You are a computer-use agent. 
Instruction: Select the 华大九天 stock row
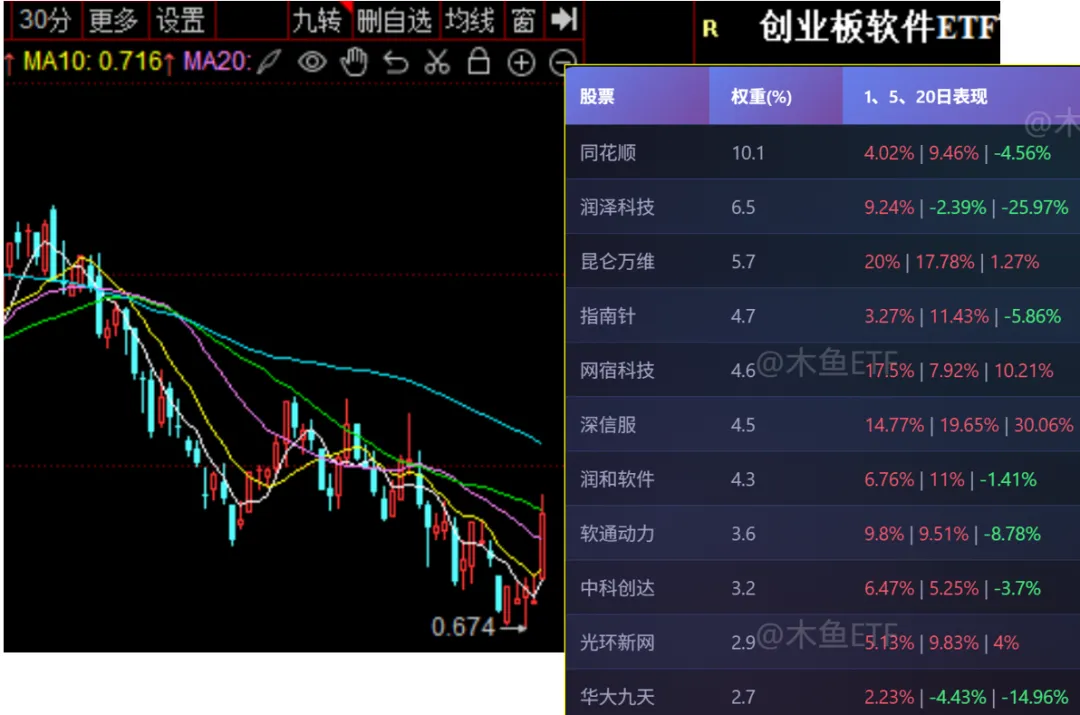822,693
